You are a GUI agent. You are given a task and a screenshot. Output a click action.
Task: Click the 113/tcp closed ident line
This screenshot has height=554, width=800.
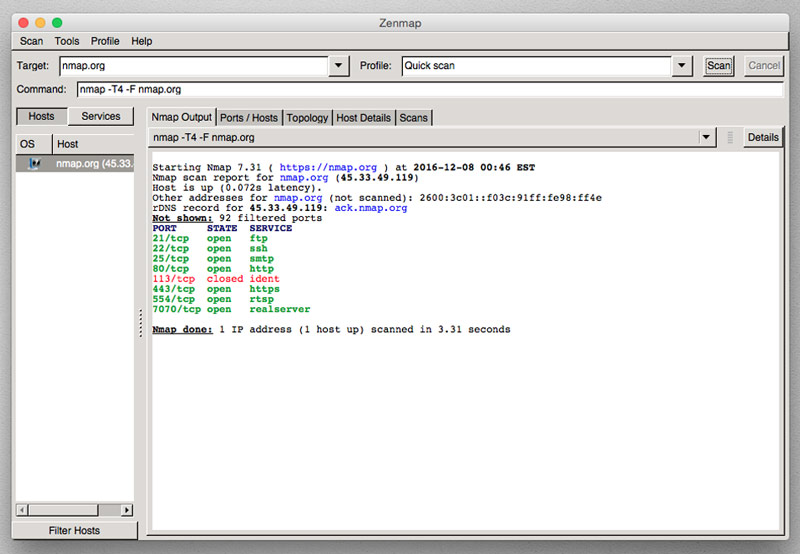pos(216,279)
